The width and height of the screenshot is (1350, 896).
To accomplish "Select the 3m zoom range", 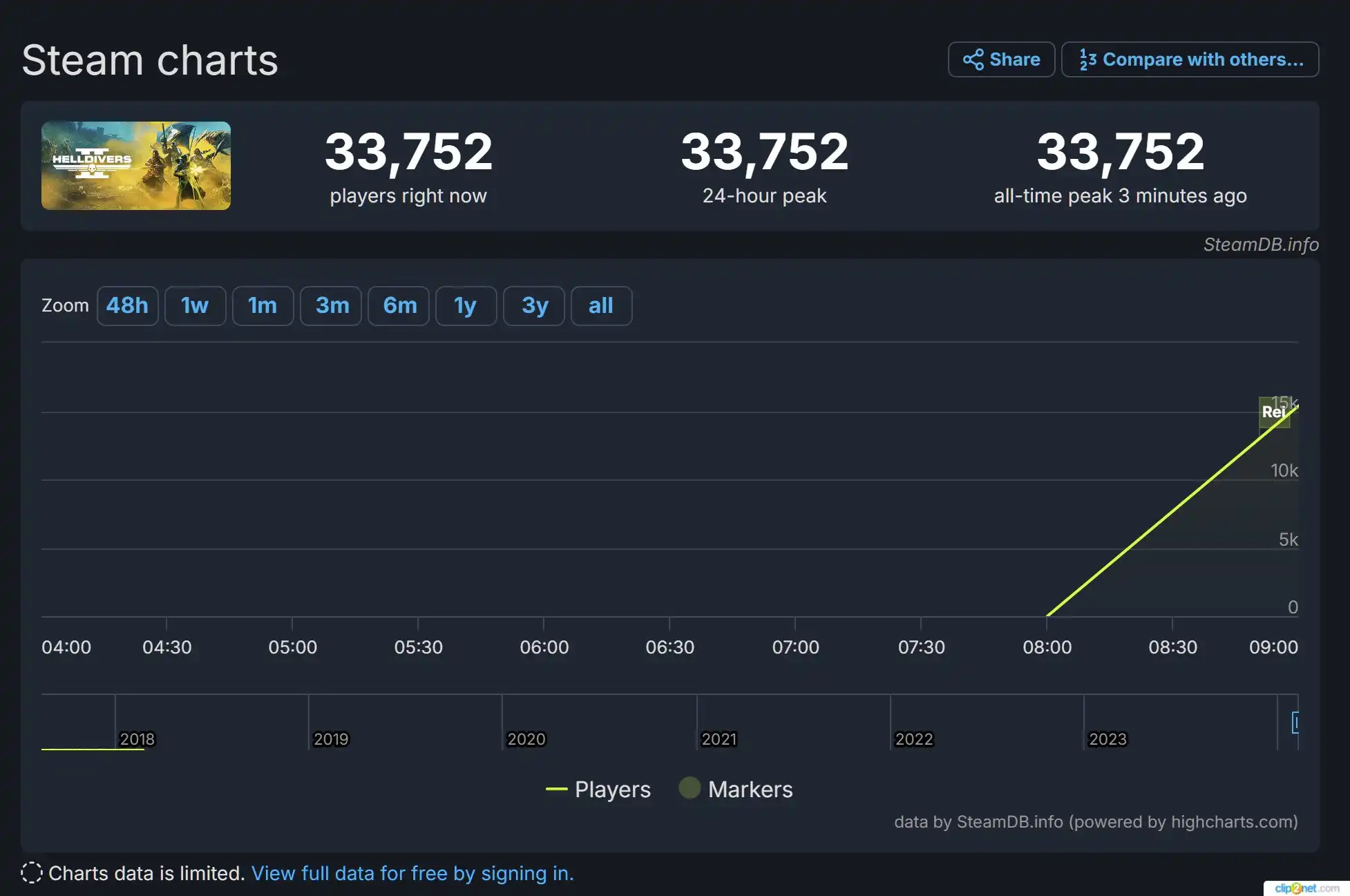I will 332,305.
